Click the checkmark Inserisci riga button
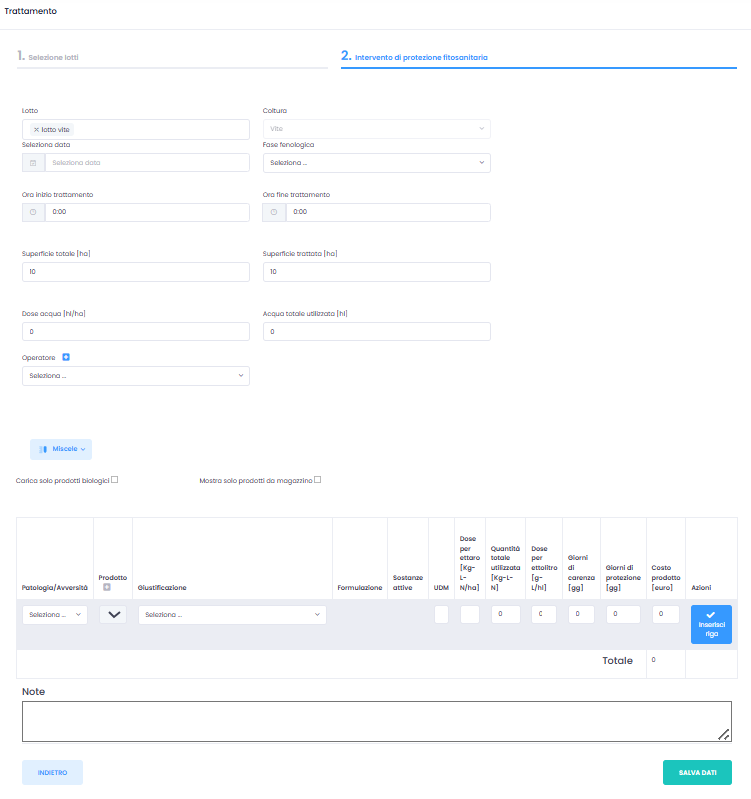Screen dimensions: 751x799 pyautogui.click(x=710, y=624)
